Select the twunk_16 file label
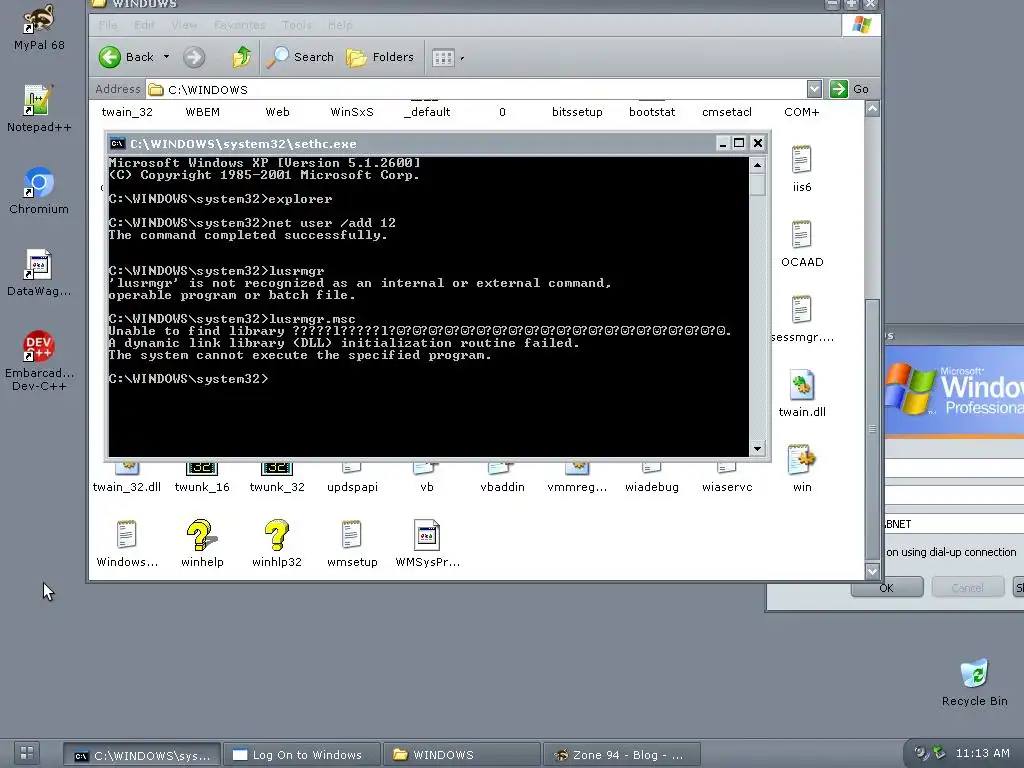 point(202,487)
